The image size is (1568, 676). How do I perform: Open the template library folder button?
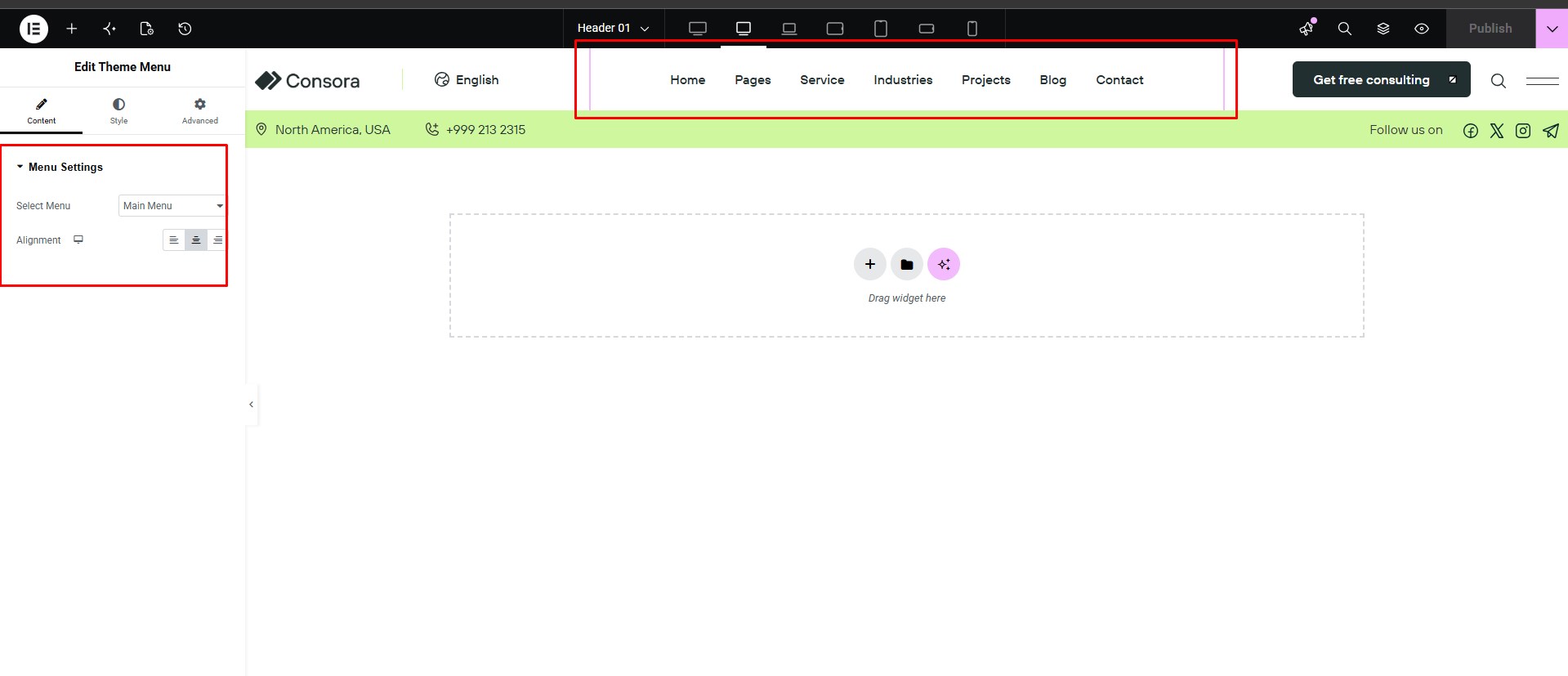(907, 264)
